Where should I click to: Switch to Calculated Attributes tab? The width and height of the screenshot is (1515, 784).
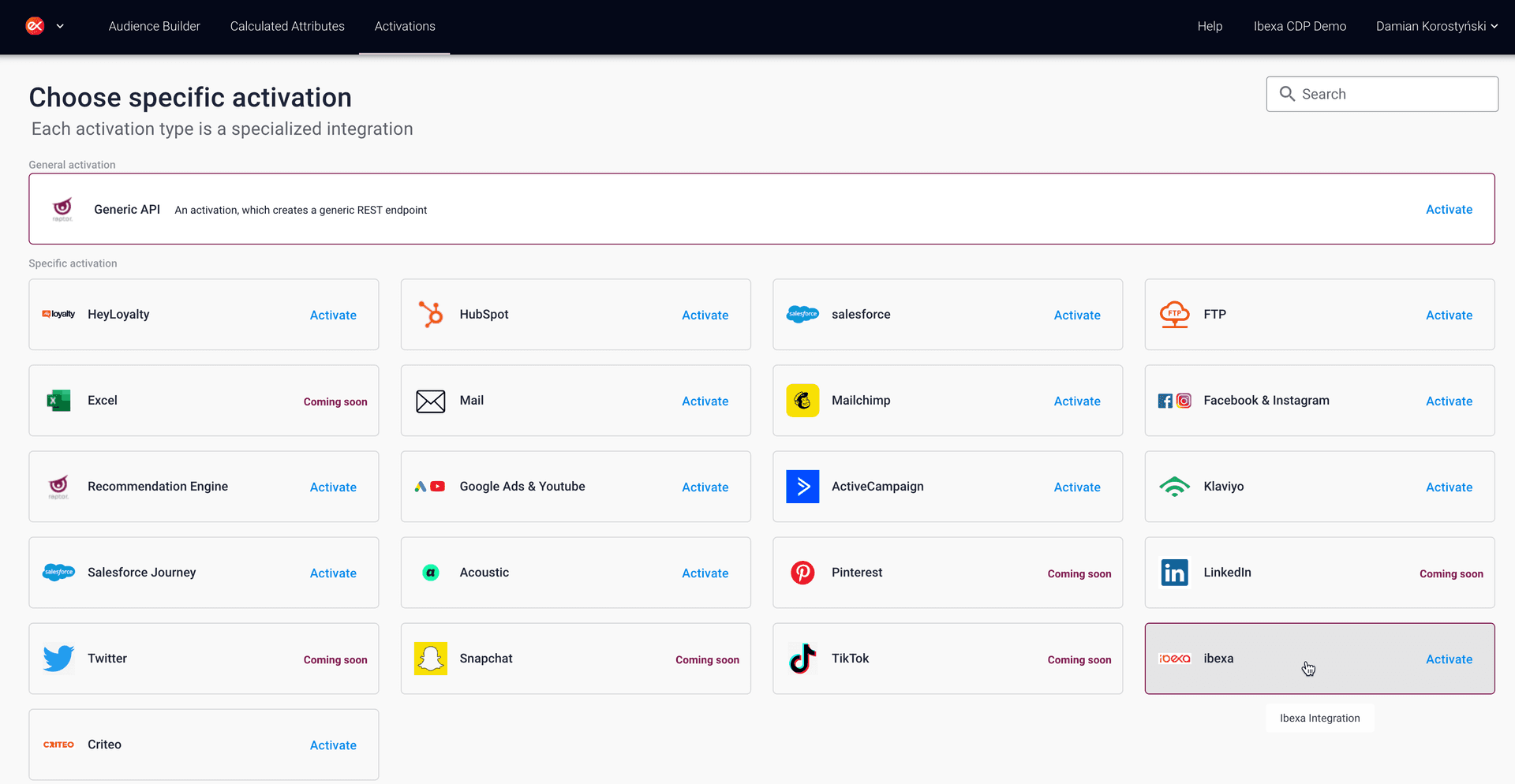coord(287,26)
